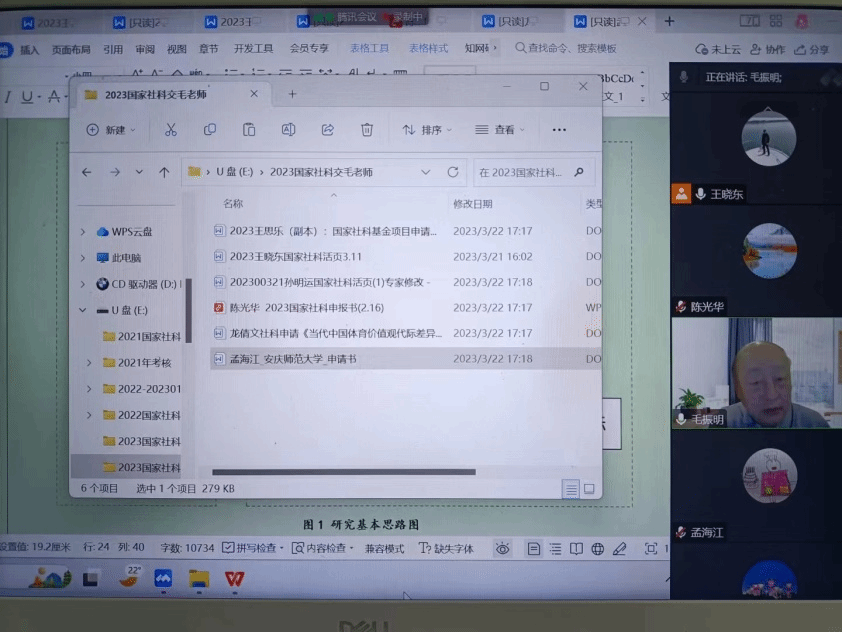Open WPS Office from the taskbar
Viewport: 842px width, 632px height.
pyautogui.click(x=234, y=578)
